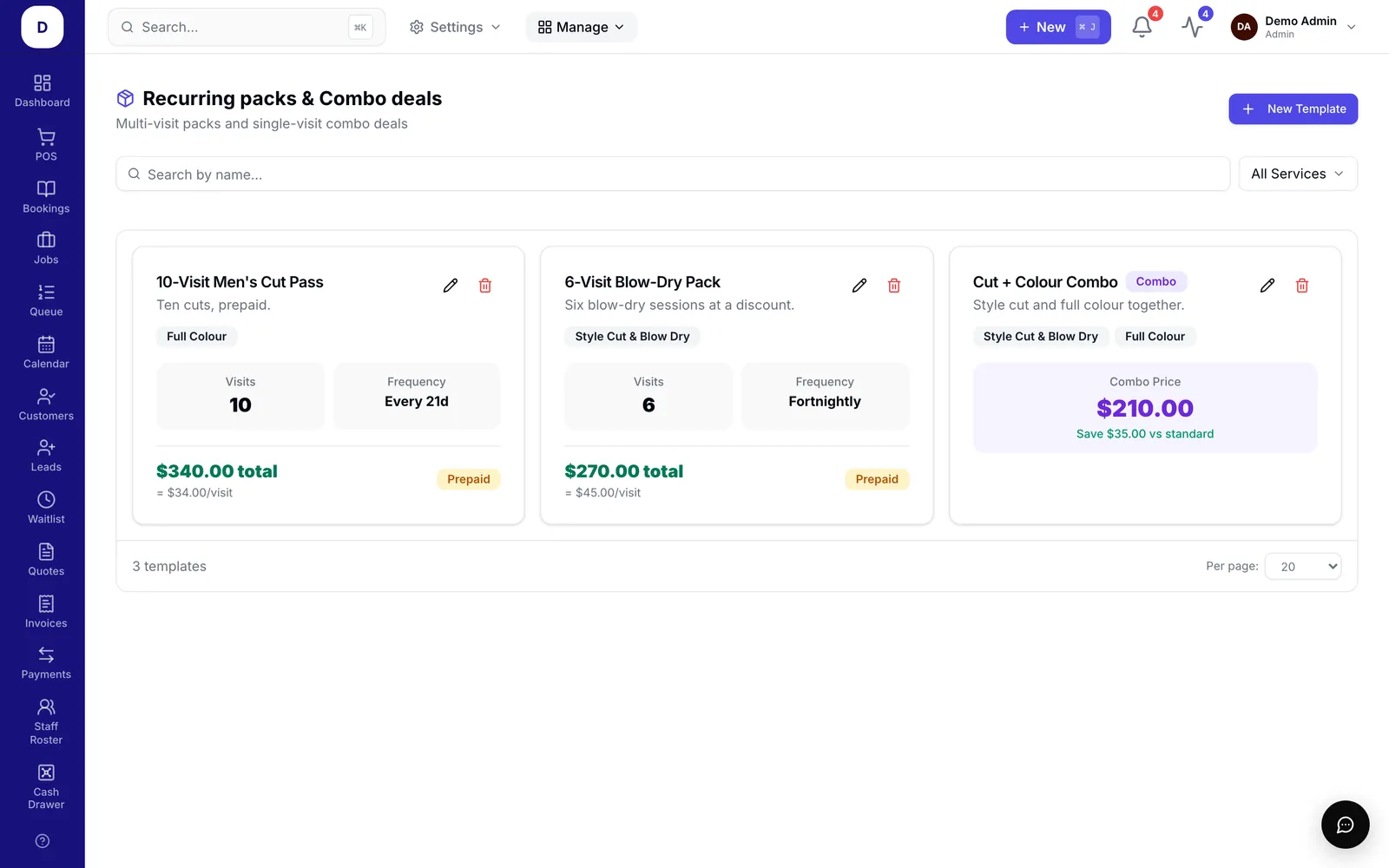Screen dimensions: 1389x868
Task: Click the $210.00 combo price
Action: click(x=1145, y=408)
